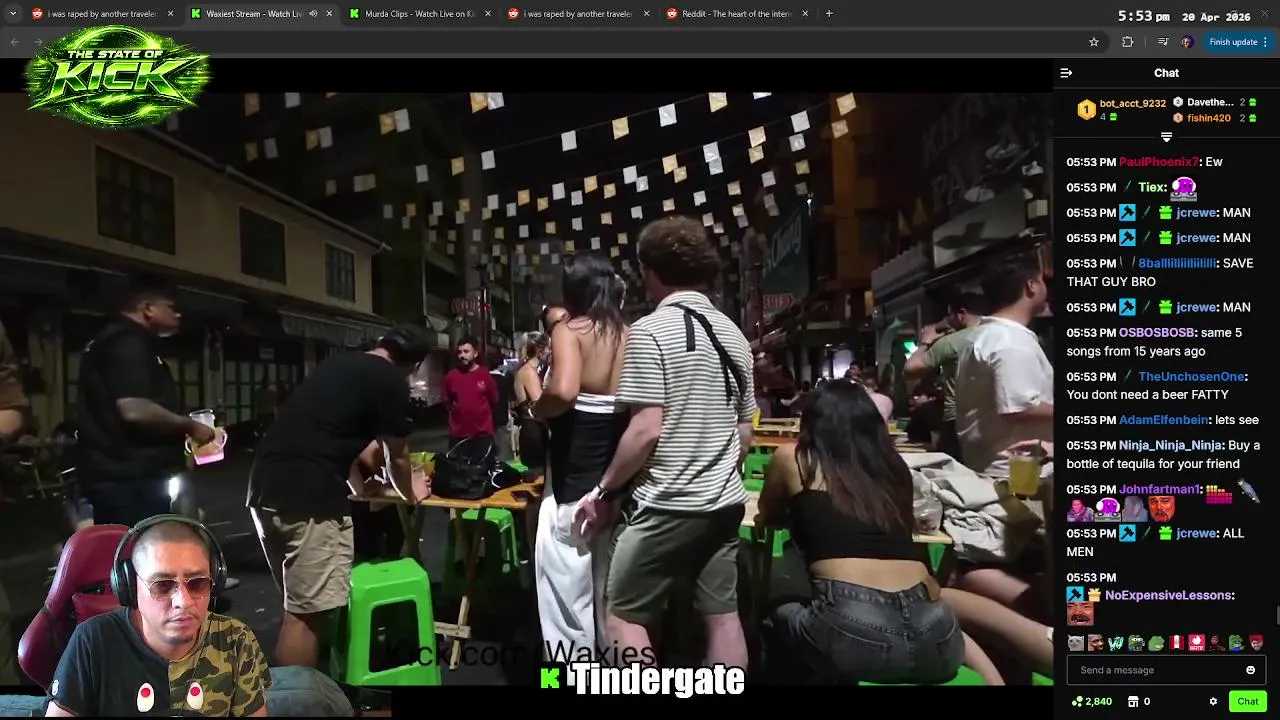Open gifter Davethe... in the leaderboard
Screen dimensions: 1280x720
point(1210,102)
